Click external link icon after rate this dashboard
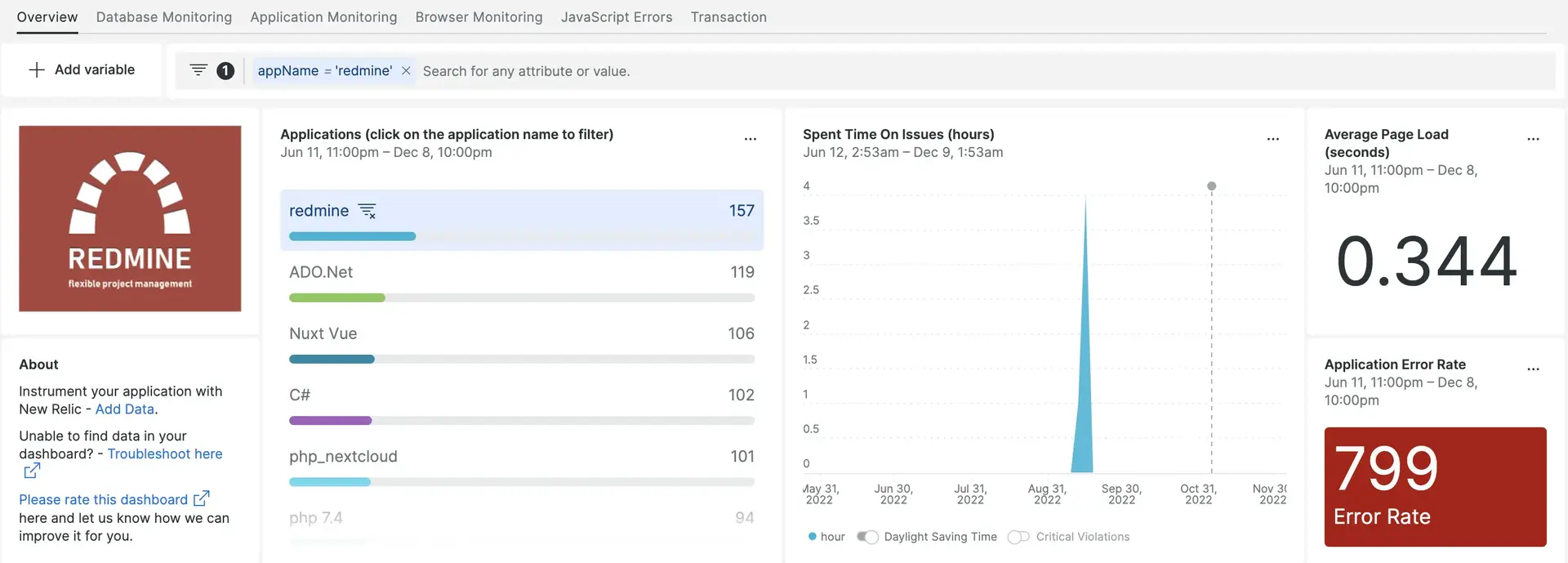This screenshot has height=563, width=1568. coord(201,498)
